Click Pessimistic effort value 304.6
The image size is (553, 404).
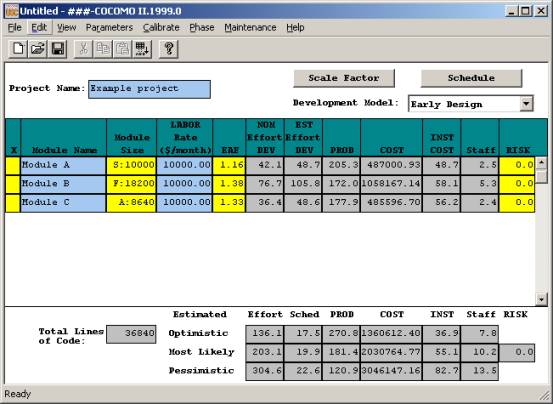click(265, 371)
